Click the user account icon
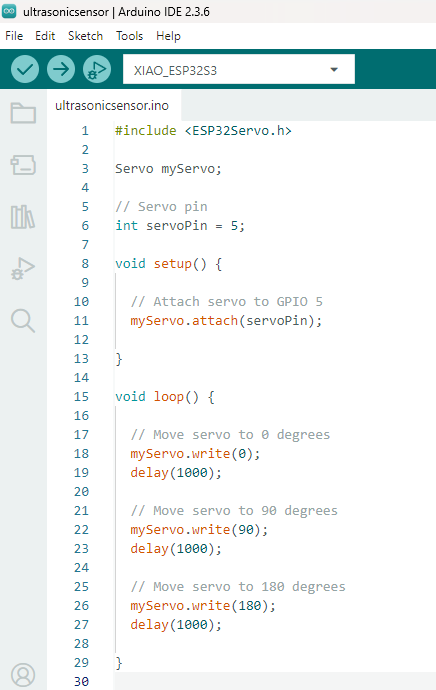The image size is (436, 690). [23, 675]
